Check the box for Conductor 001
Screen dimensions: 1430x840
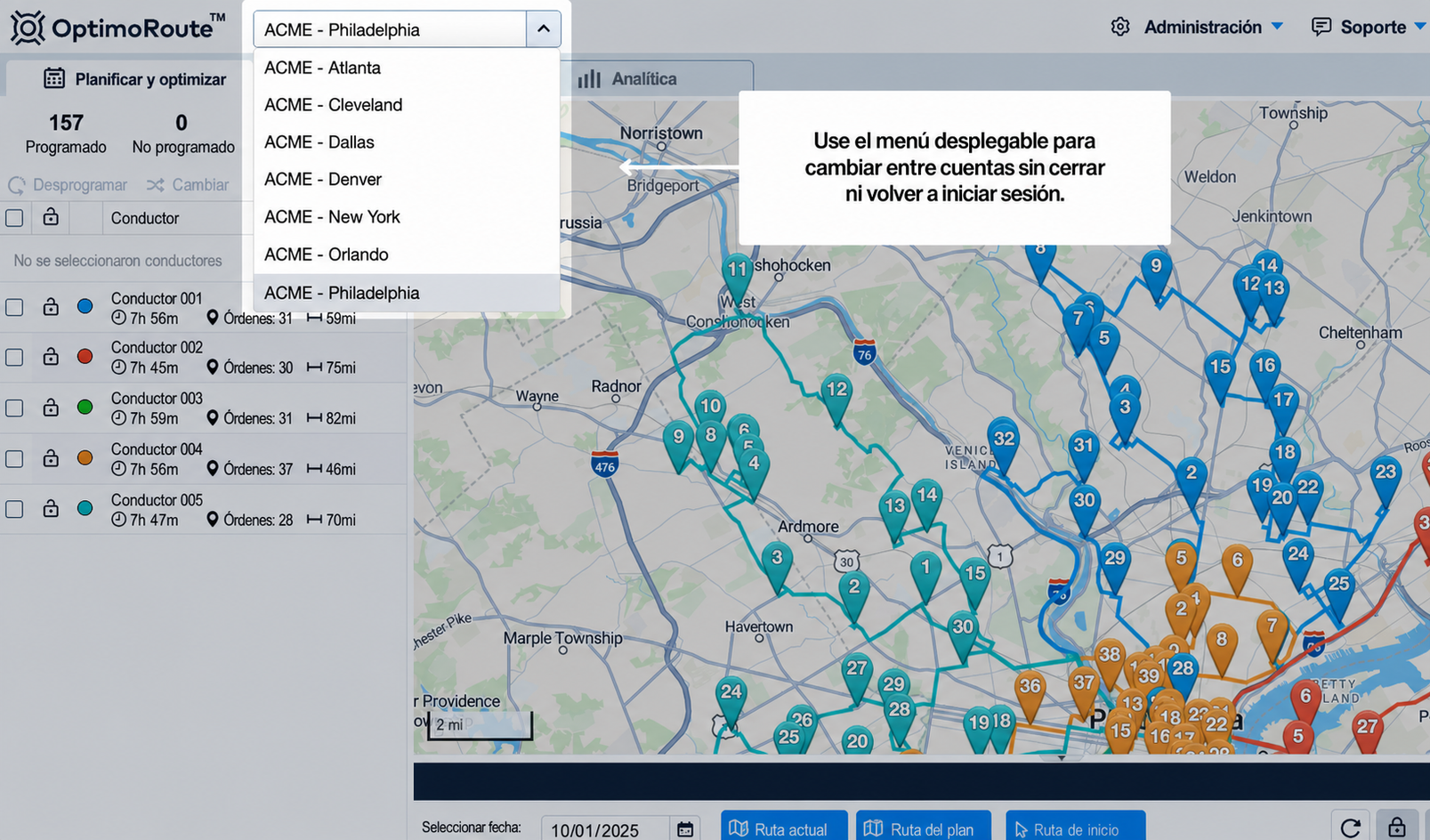click(14, 307)
